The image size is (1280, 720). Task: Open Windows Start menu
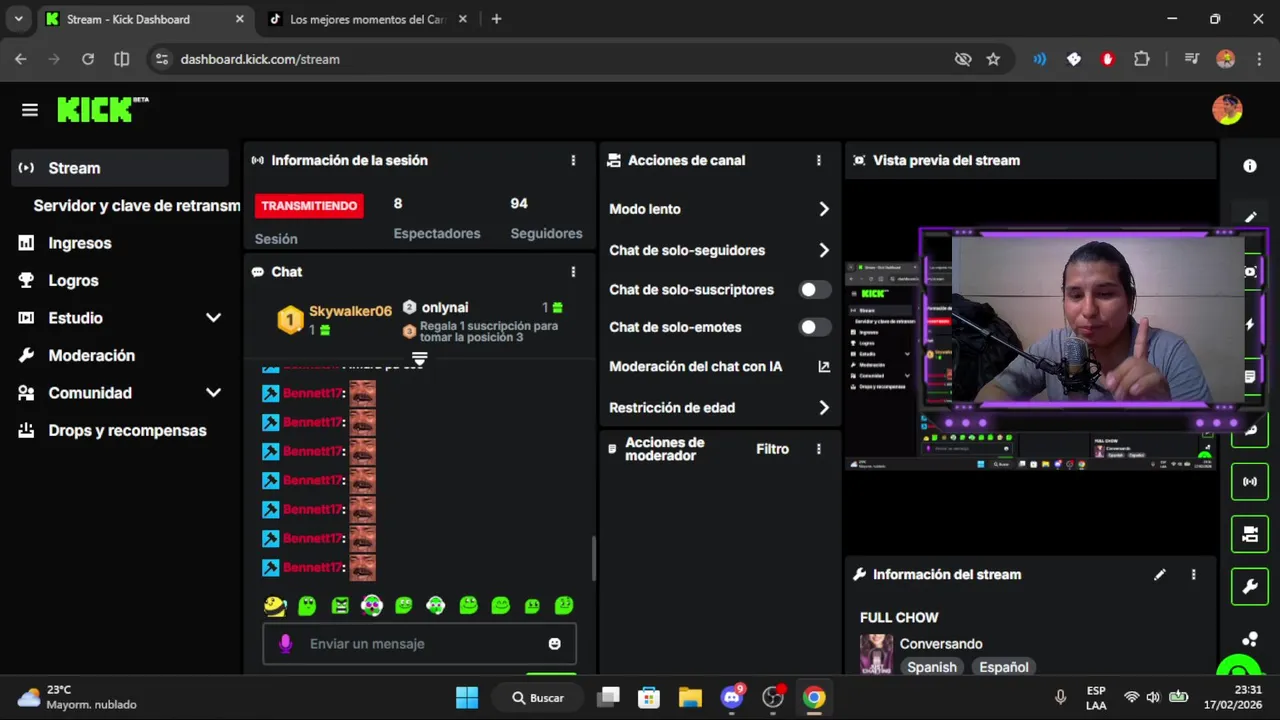(467, 697)
